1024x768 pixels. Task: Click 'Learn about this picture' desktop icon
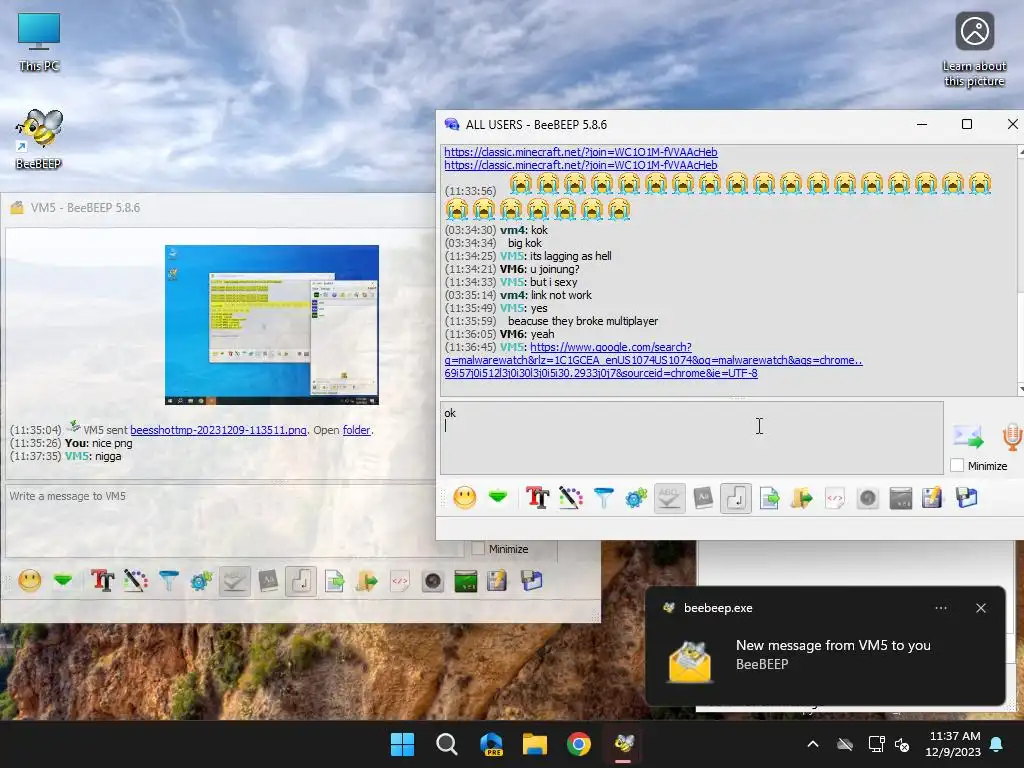pos(974,49)
